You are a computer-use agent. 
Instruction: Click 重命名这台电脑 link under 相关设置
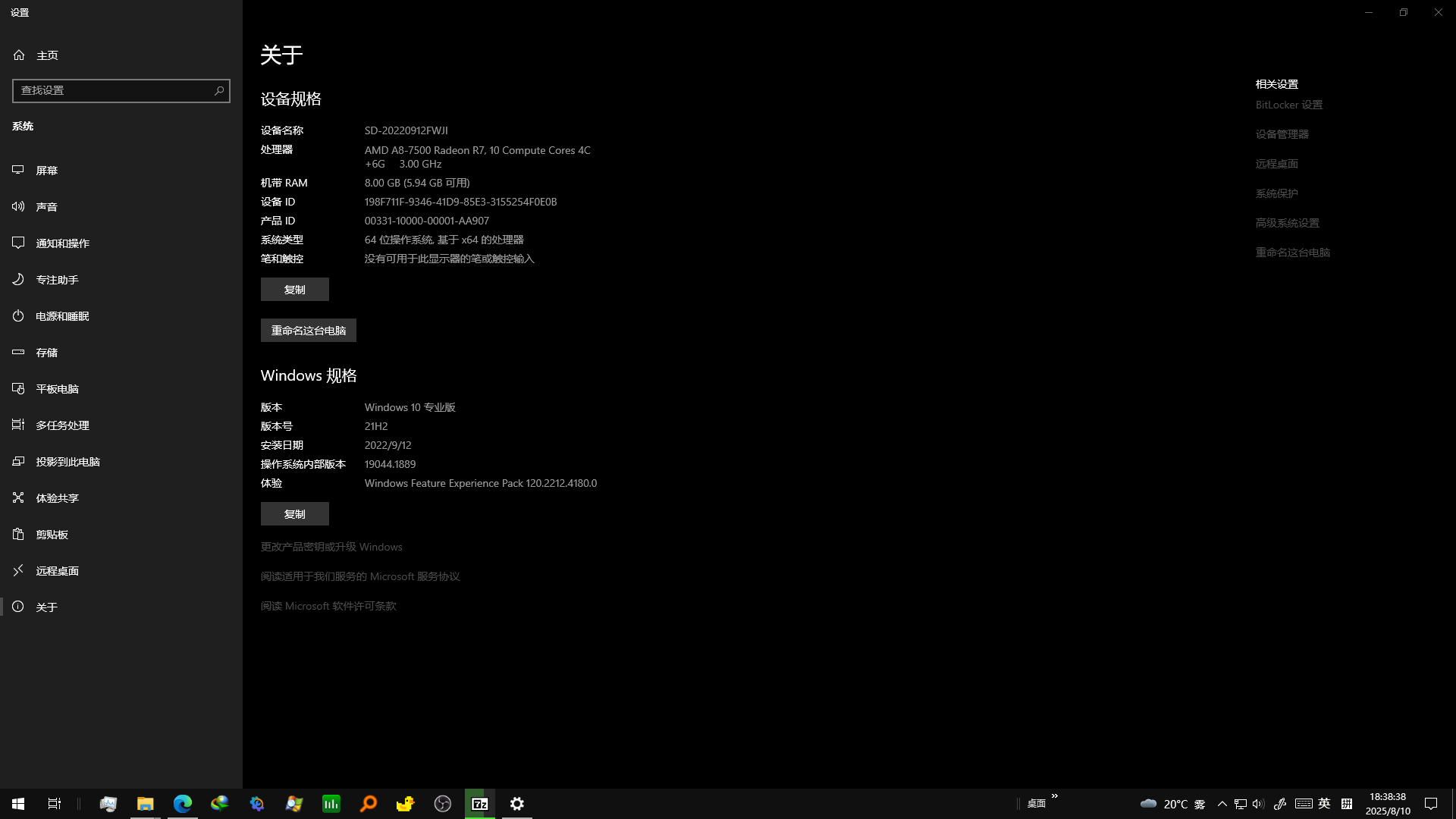[1293, 253]
